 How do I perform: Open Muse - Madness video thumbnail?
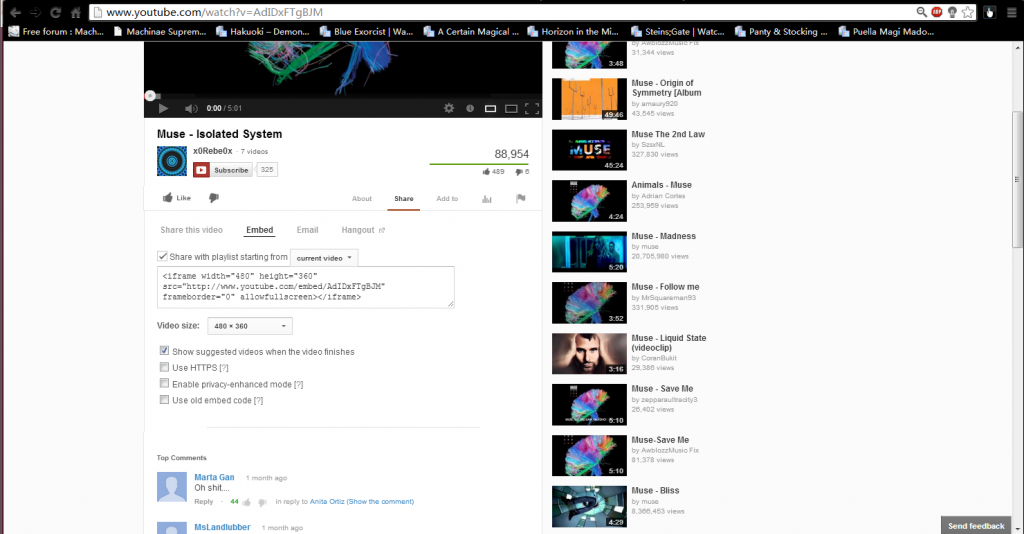point(589,252)
